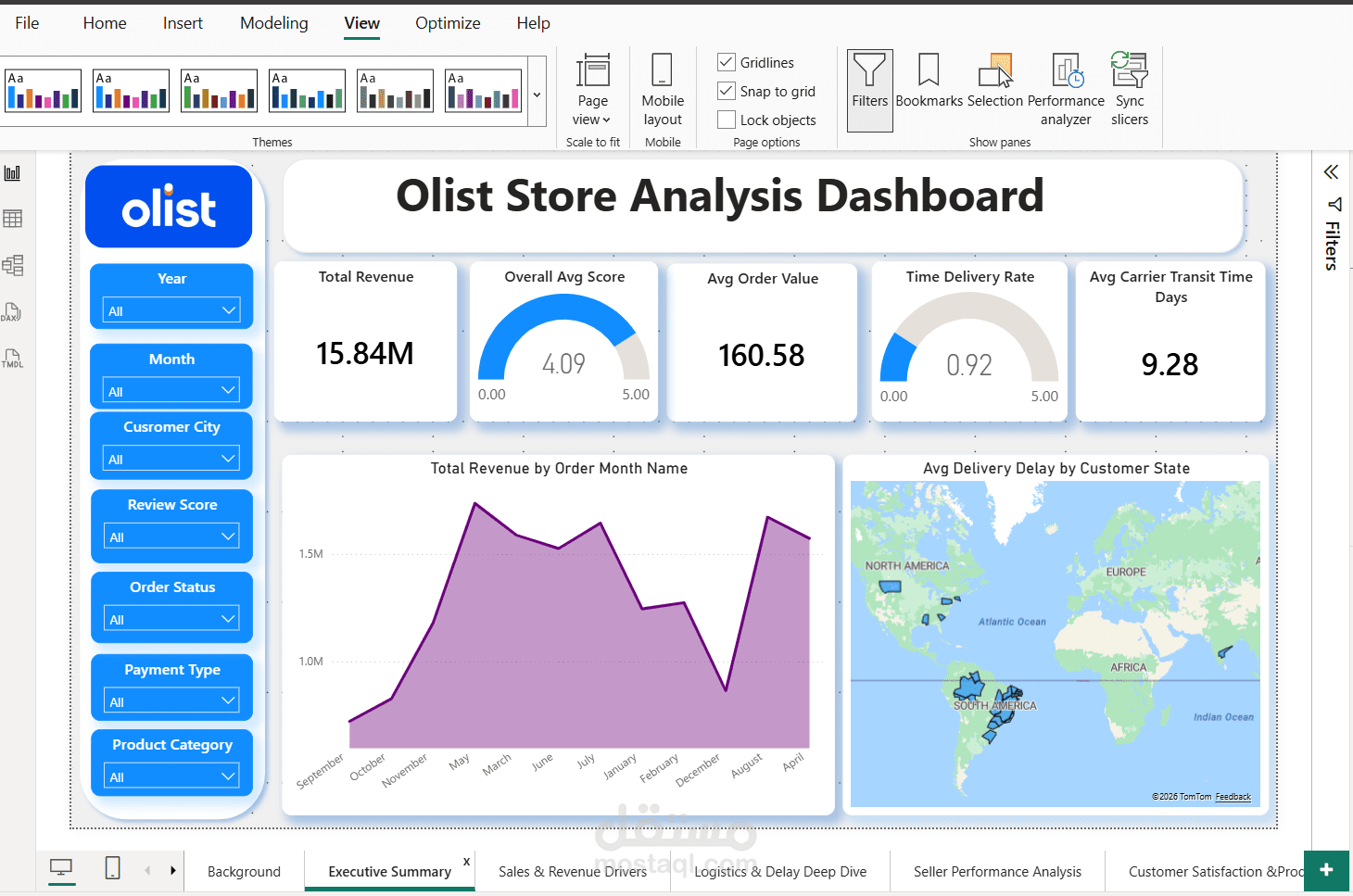Open the Month slicer dropdown

[171, 391]
